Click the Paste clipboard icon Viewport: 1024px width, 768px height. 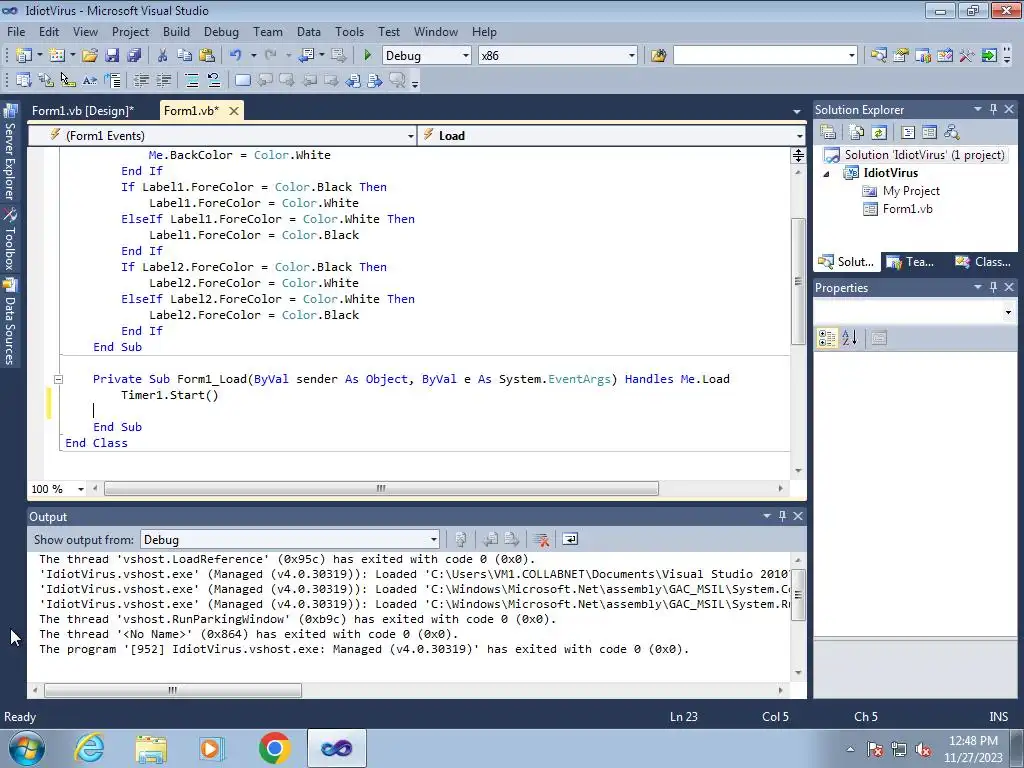tap(207, 56)
